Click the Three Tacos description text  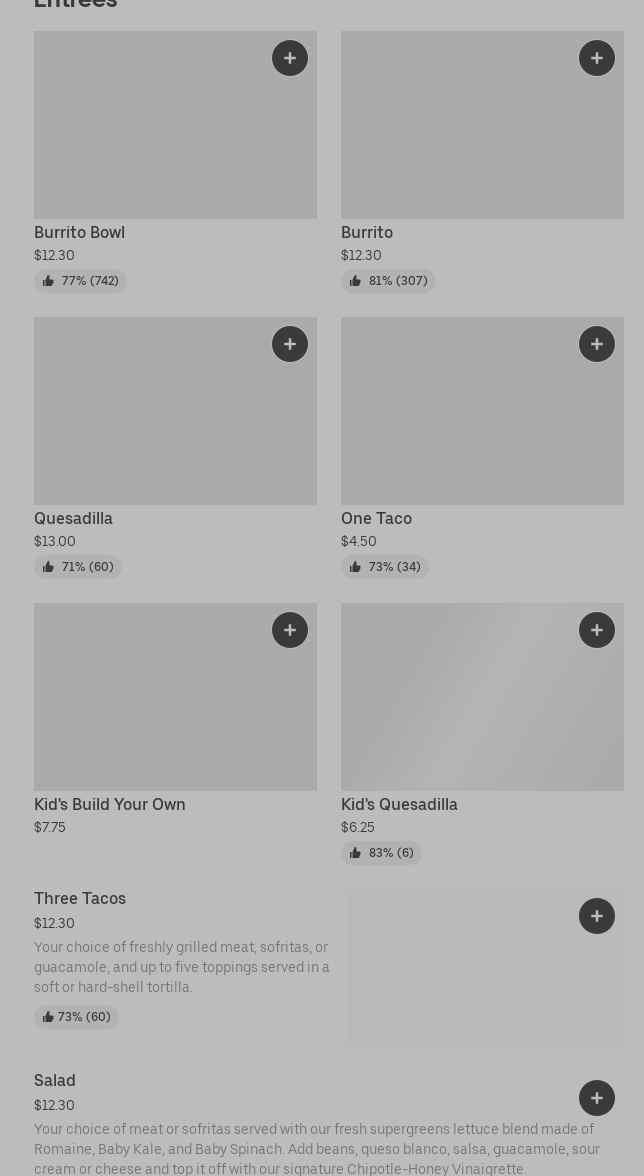click(182, 967)
